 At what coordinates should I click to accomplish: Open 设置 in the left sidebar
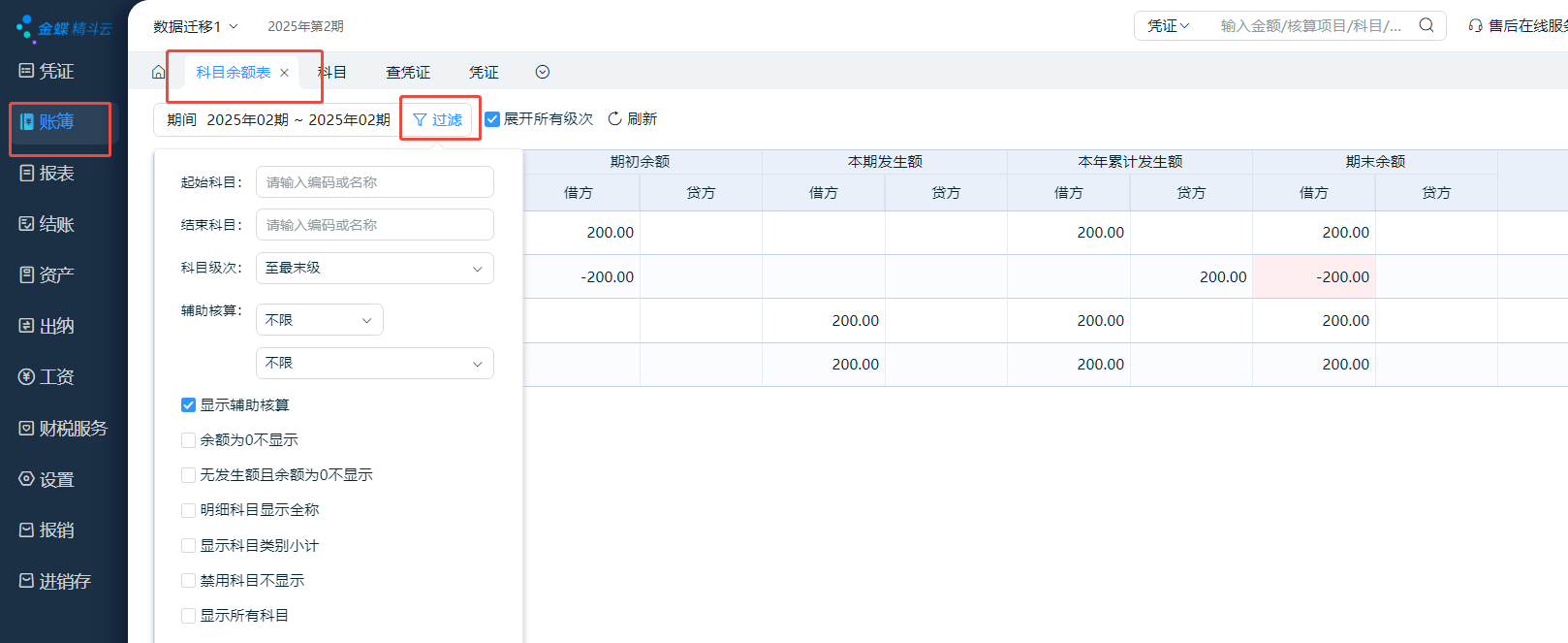[56, 479]
